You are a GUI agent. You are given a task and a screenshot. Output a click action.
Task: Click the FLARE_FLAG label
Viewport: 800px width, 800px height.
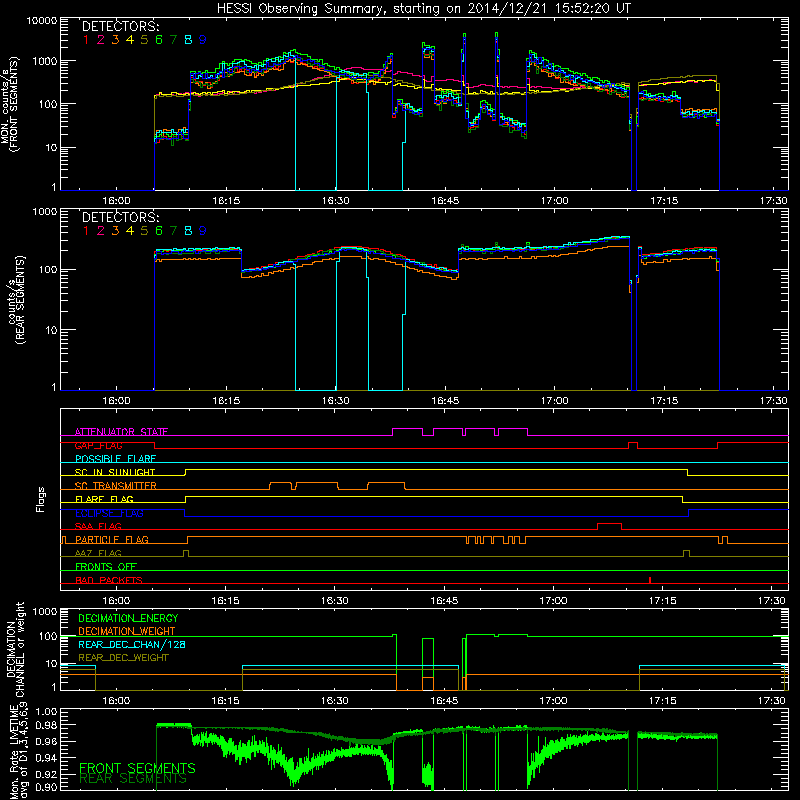coord(104,499)
